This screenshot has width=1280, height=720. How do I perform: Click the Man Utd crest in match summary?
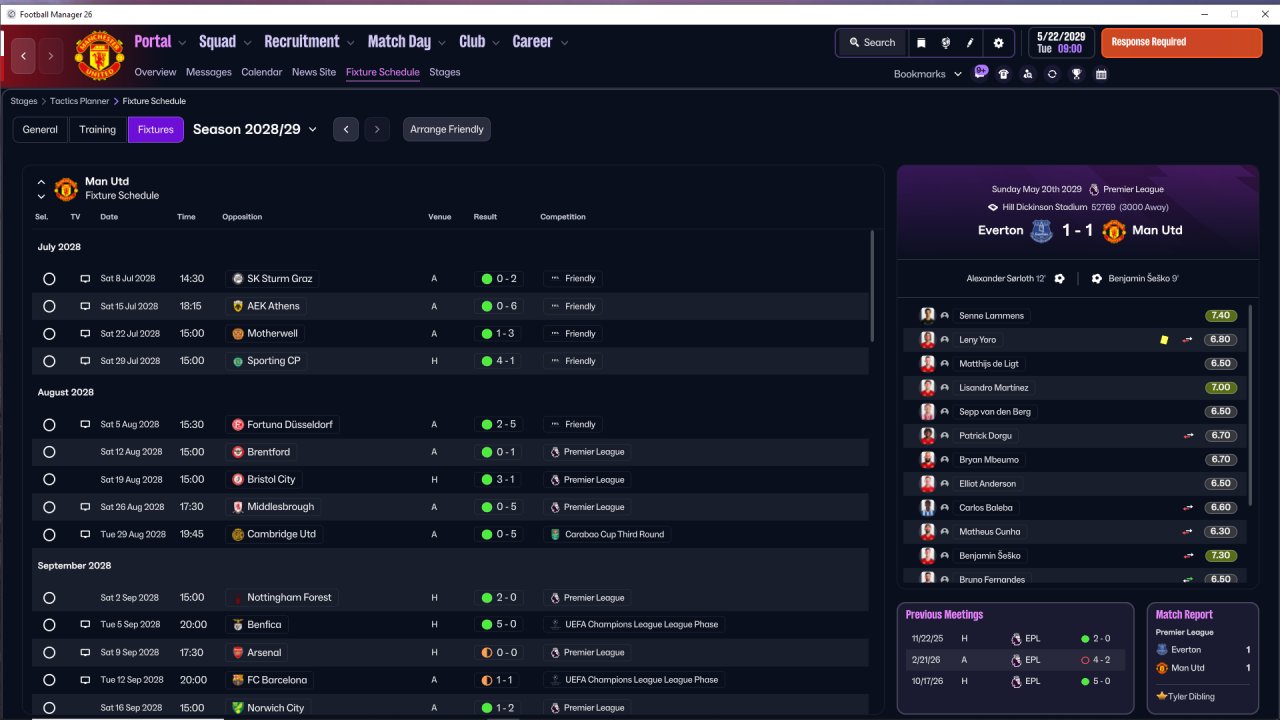1114,230
